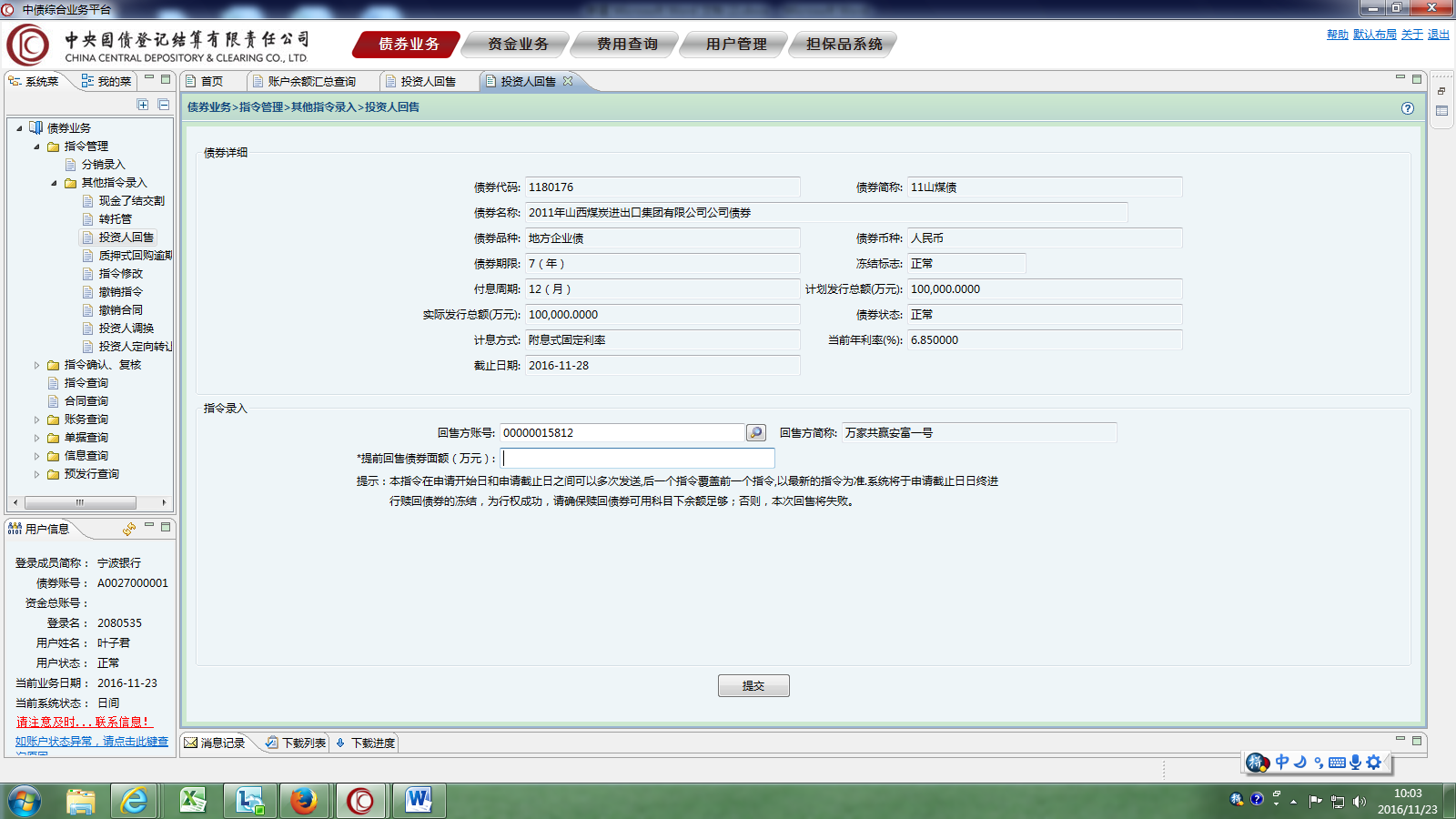The image size is (1456, 819).
Task: Open the 下载进度 bottom tab
Action: point(365,743)
